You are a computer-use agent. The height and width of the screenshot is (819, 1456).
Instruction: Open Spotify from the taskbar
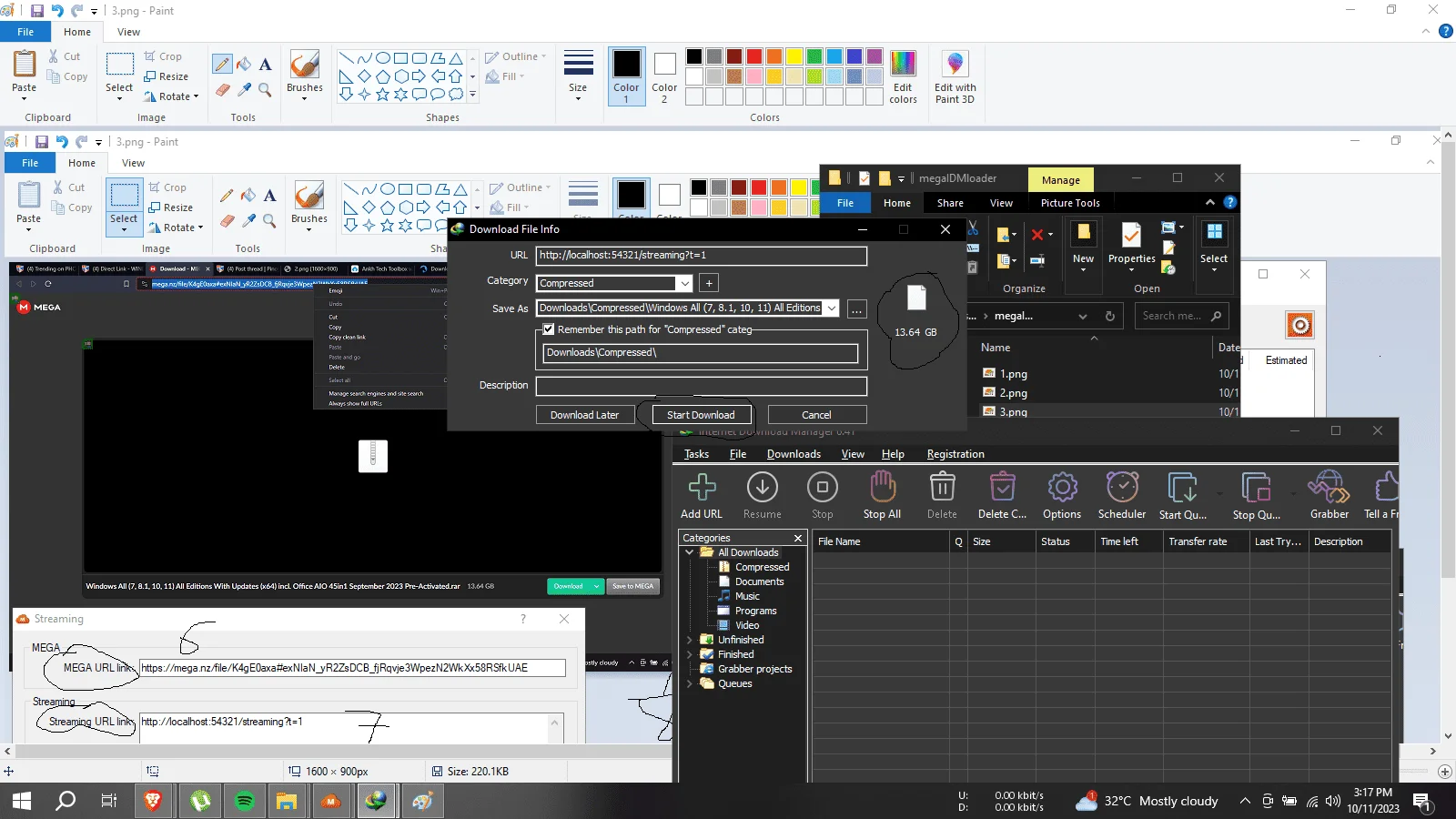(x=244, y=801)
